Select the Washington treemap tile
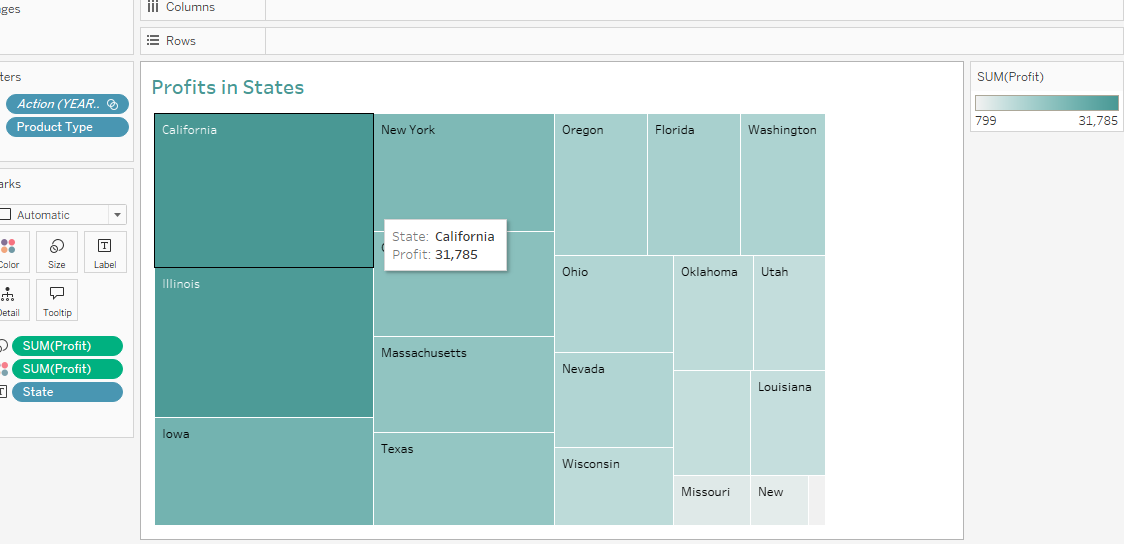 [783, 184]
